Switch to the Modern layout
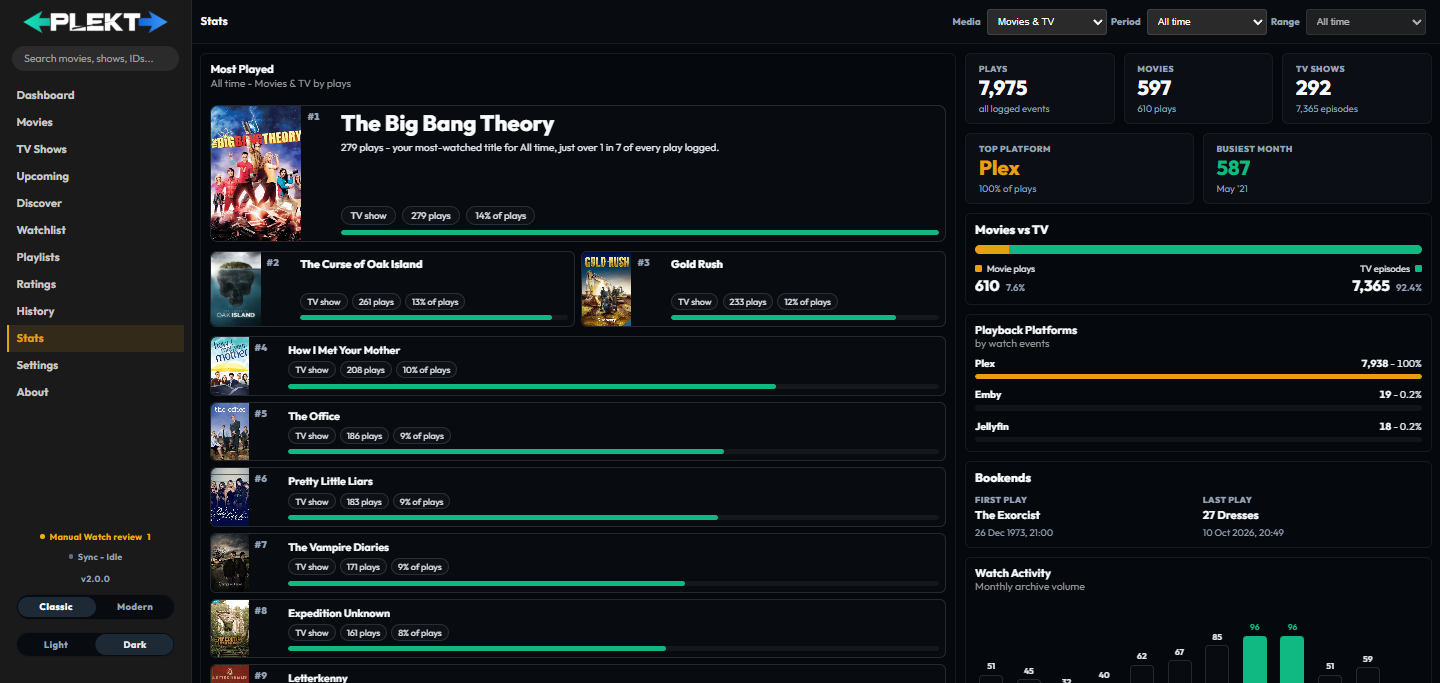 [x=135, y=607]
